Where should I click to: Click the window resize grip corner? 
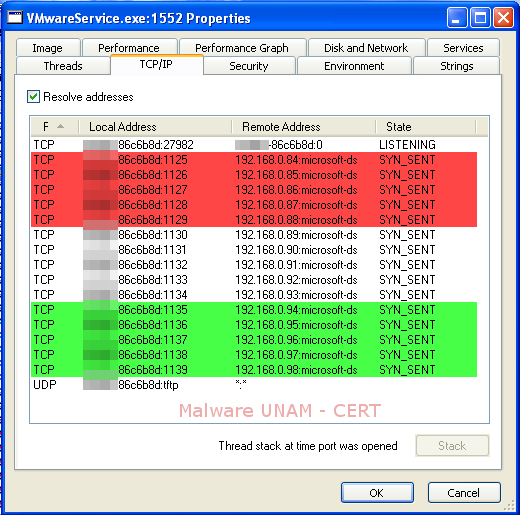point(509,506)
